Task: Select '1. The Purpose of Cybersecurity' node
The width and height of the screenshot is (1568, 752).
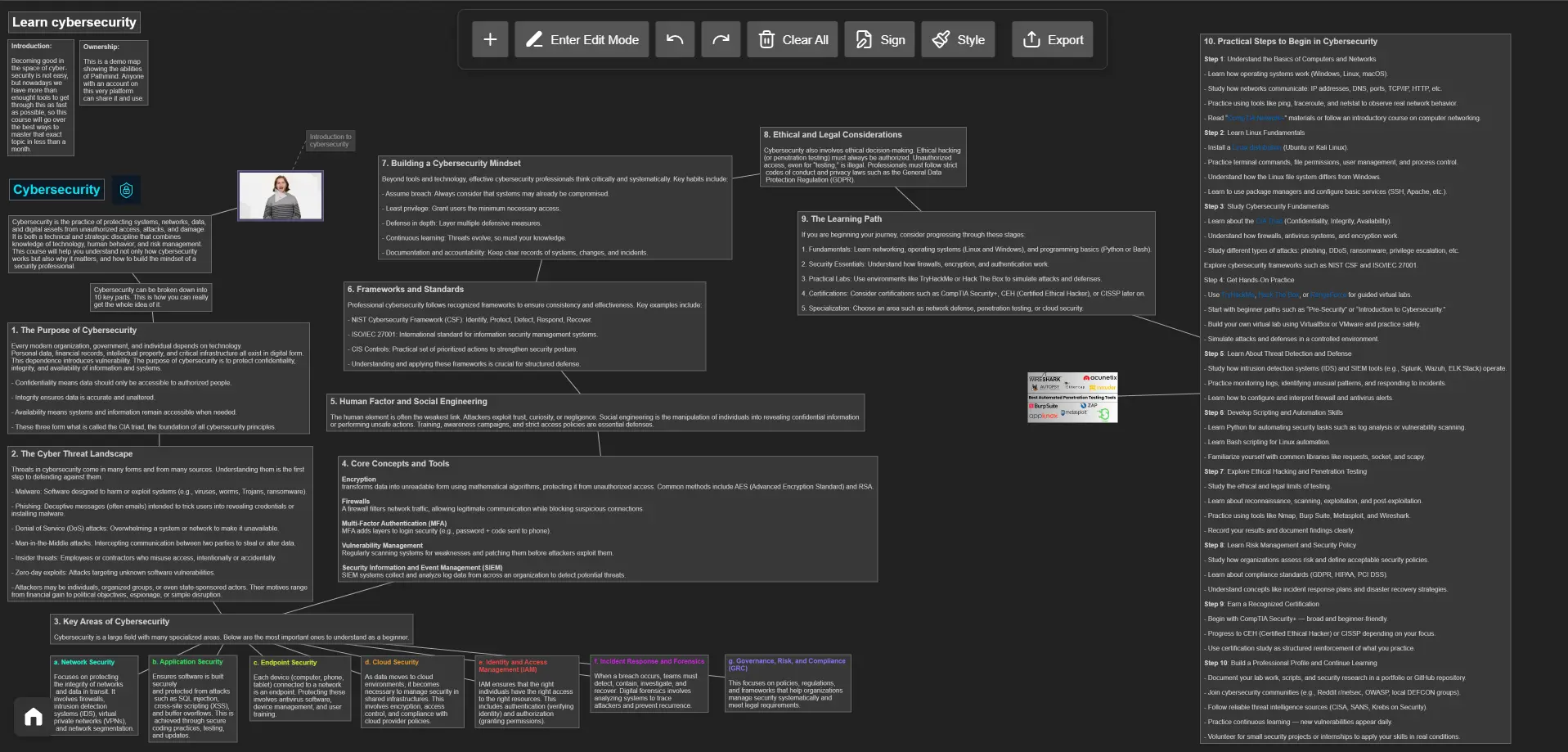Action: click(159, 378)
